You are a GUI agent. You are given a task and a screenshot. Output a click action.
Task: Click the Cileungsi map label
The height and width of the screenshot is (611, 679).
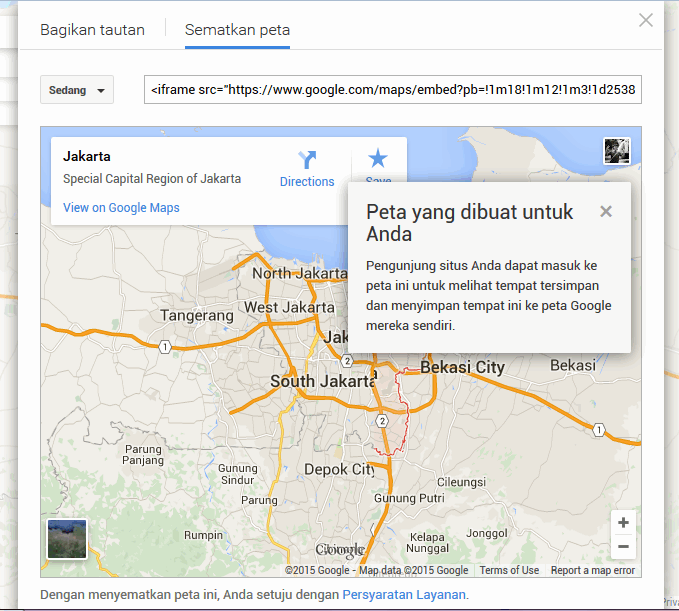point(461,482)
